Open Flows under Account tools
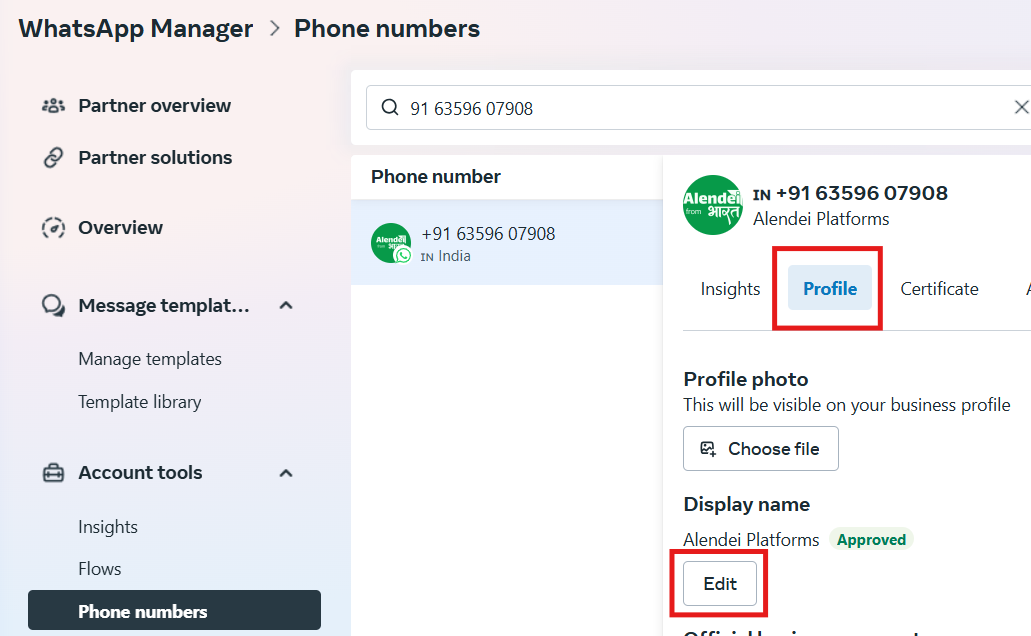This screenshot has height=636, width=1031. click(x=99, y=569)
